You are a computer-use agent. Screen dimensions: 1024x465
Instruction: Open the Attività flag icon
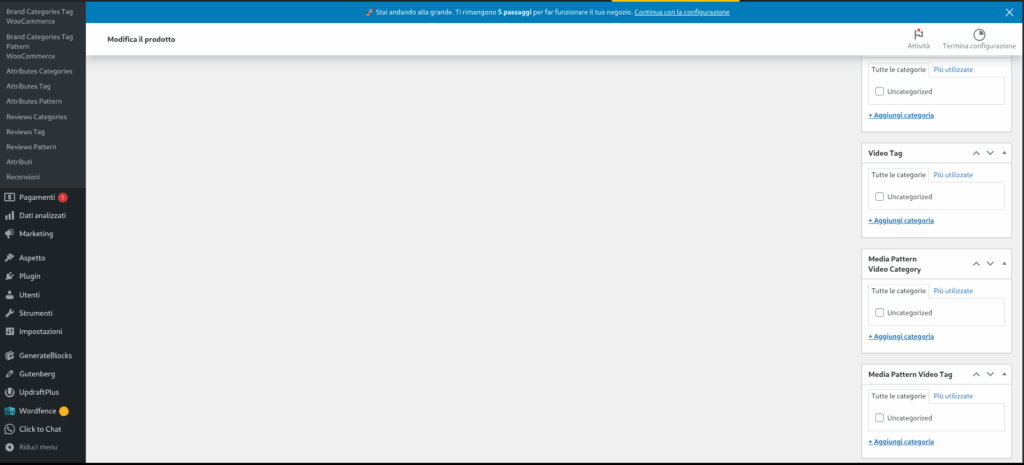tap(918, 35)
